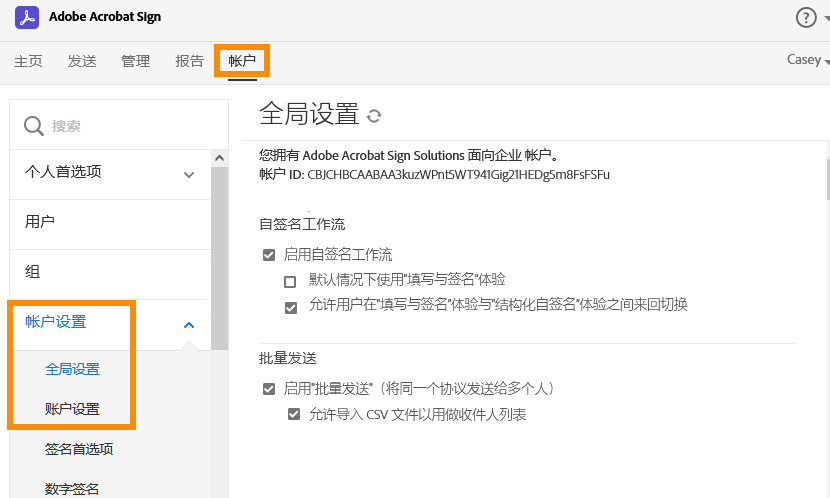The height and width of the screenshot is (498, 830).
Task: Click the sidebar scrollbar thumb
Action: (220, 259)
